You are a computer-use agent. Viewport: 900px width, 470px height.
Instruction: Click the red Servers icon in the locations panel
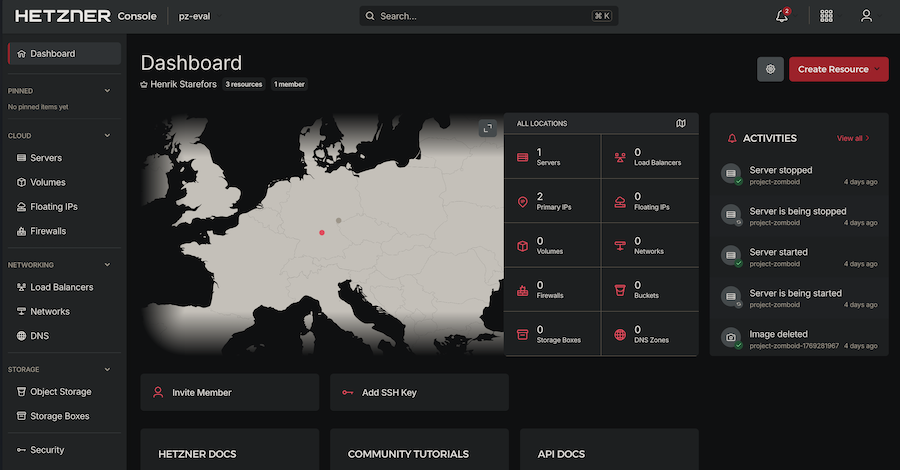pyautogui.click(x=522, y=157)
